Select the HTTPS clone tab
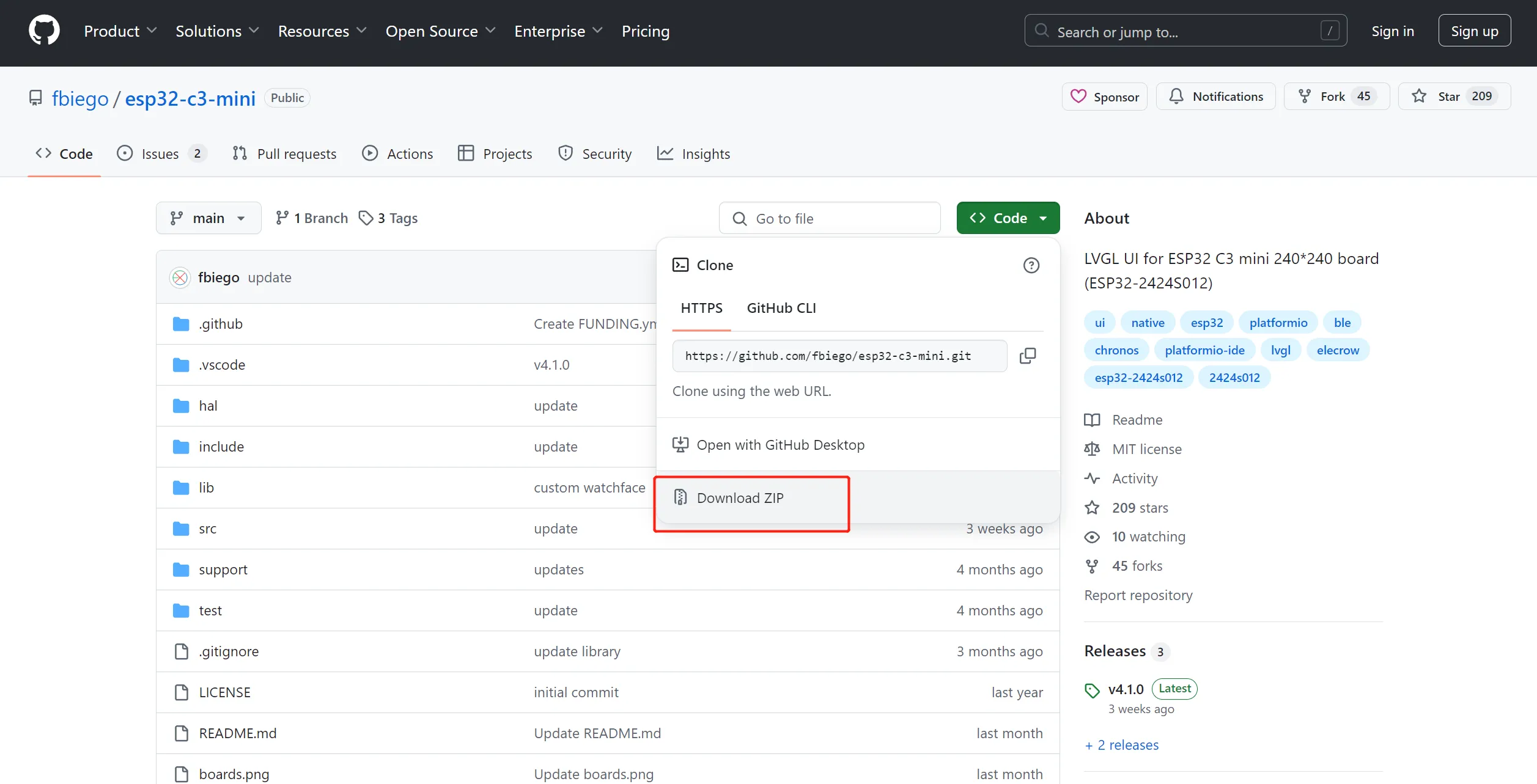The width and height of the screenshot is (1537, 784). pyautogui.click(x=701, y=308)
